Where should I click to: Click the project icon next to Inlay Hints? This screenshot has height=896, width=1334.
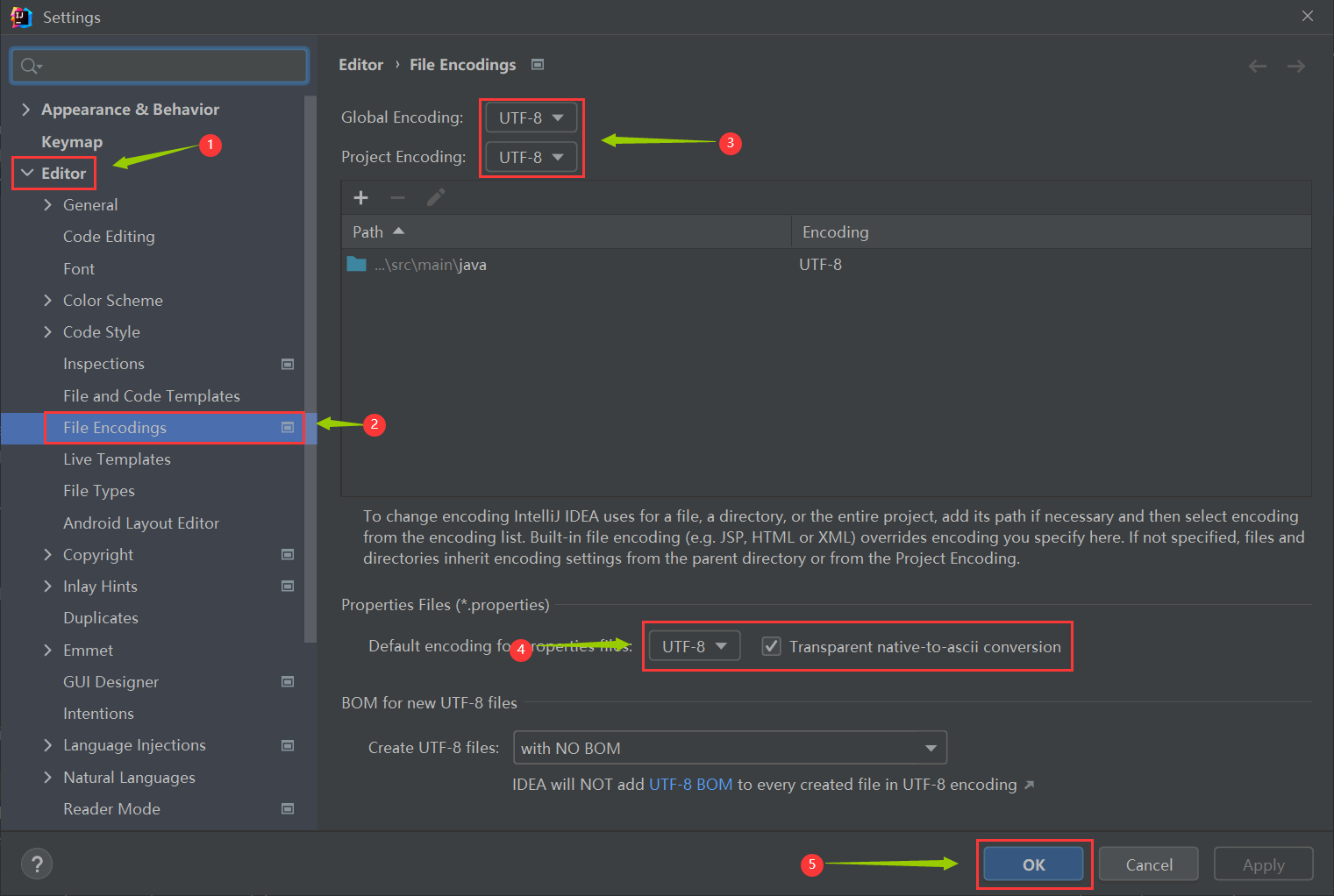[x=288, y=586]
